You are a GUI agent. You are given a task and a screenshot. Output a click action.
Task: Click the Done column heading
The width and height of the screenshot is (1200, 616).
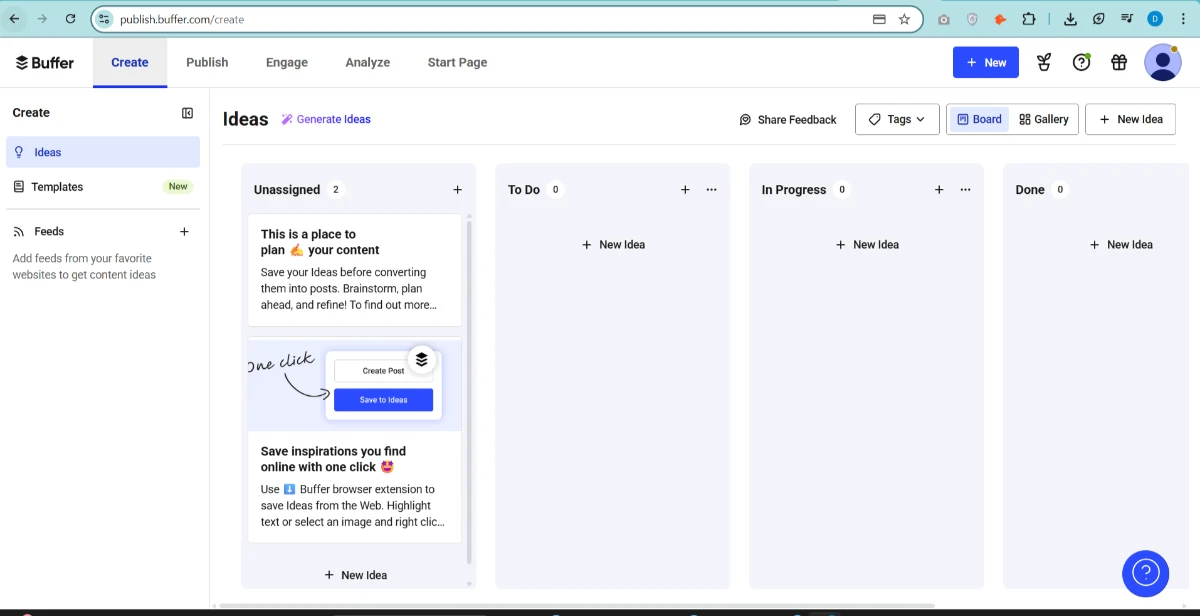point(1030,189)
